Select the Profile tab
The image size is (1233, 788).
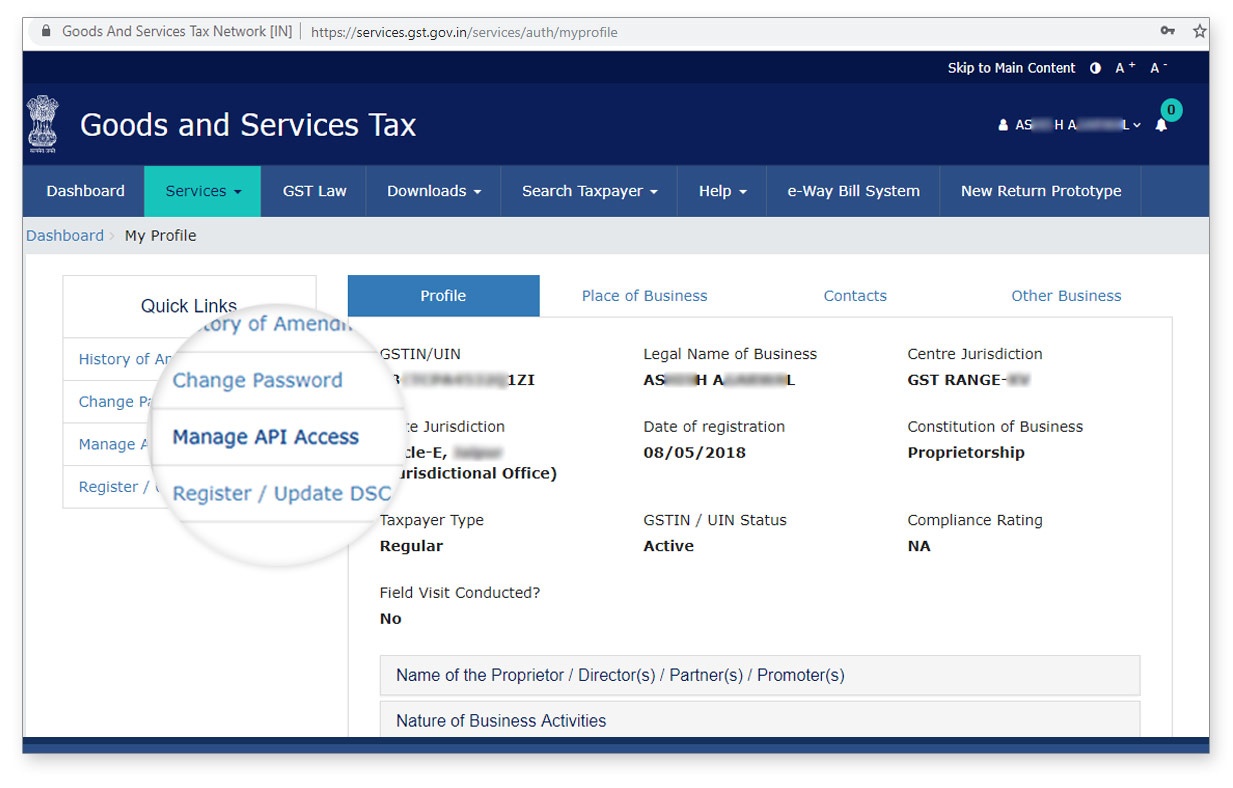443,296
